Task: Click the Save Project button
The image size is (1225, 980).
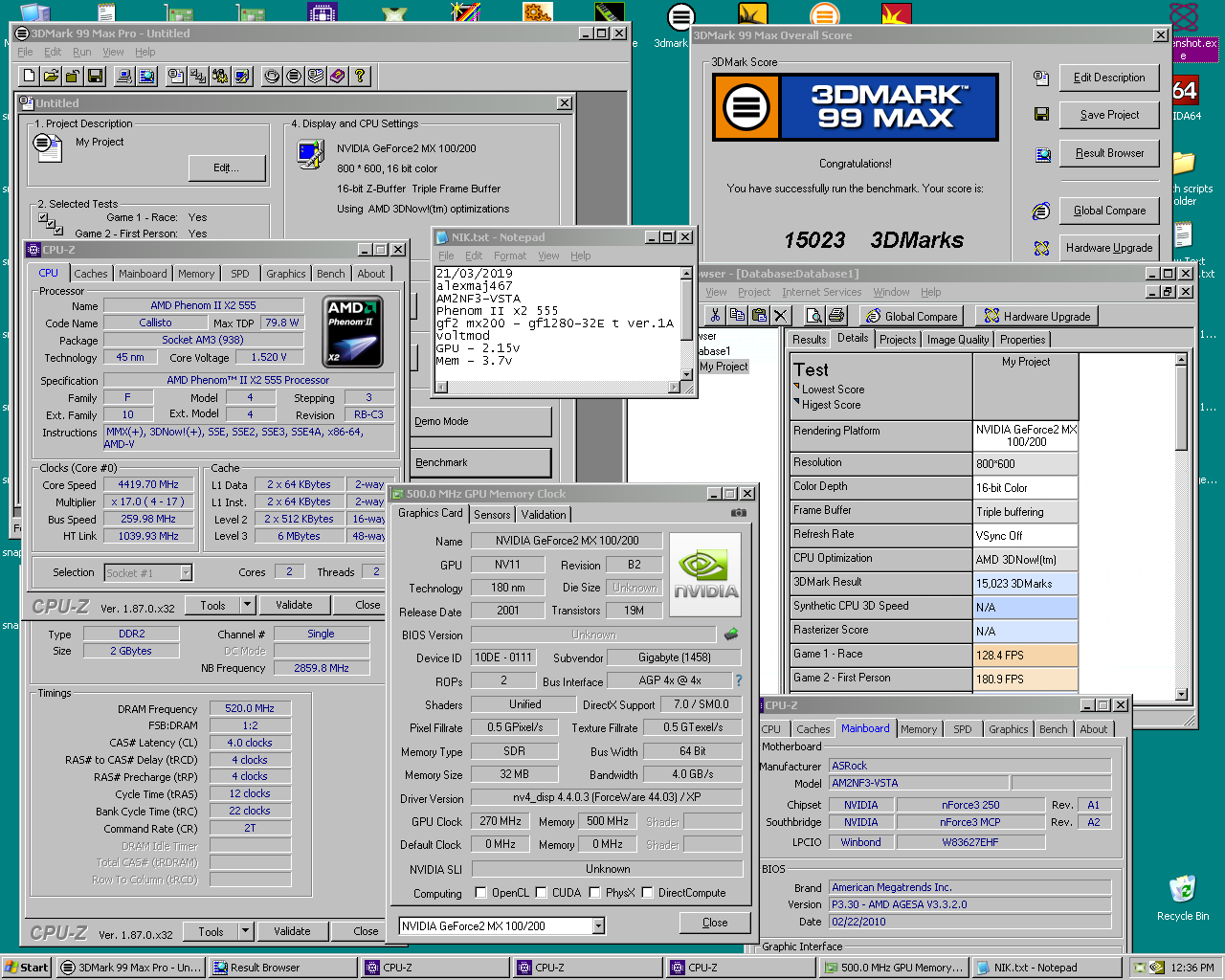Action: [1109, 115]
